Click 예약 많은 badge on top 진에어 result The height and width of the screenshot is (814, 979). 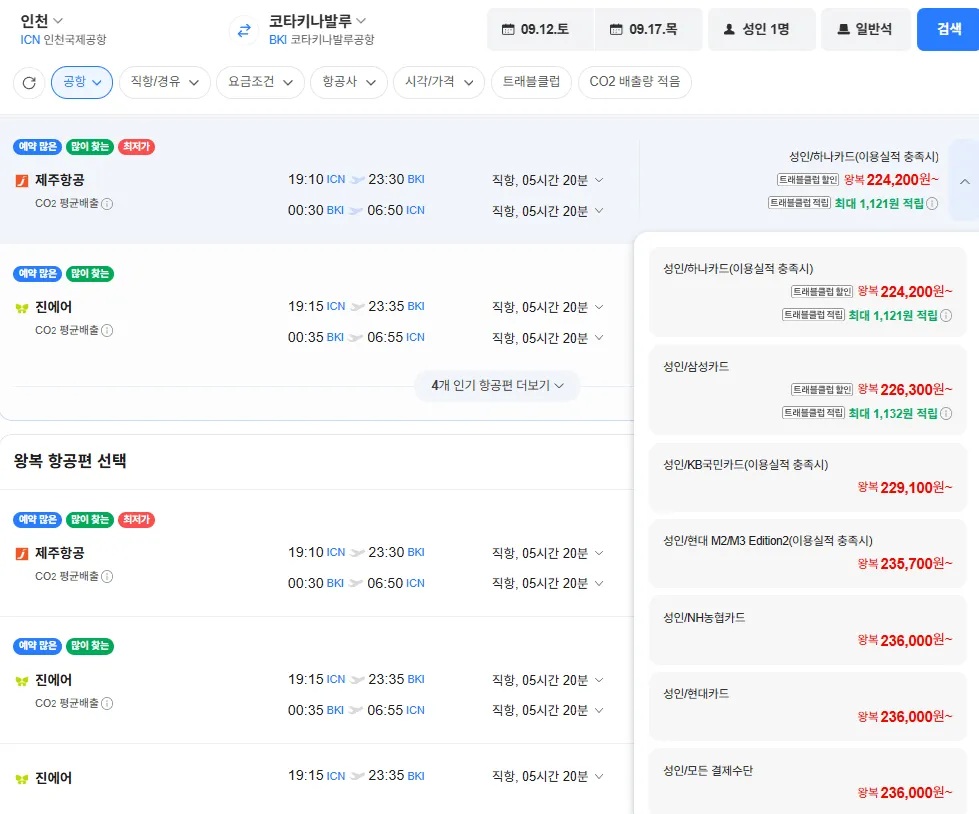pos(37,273)
